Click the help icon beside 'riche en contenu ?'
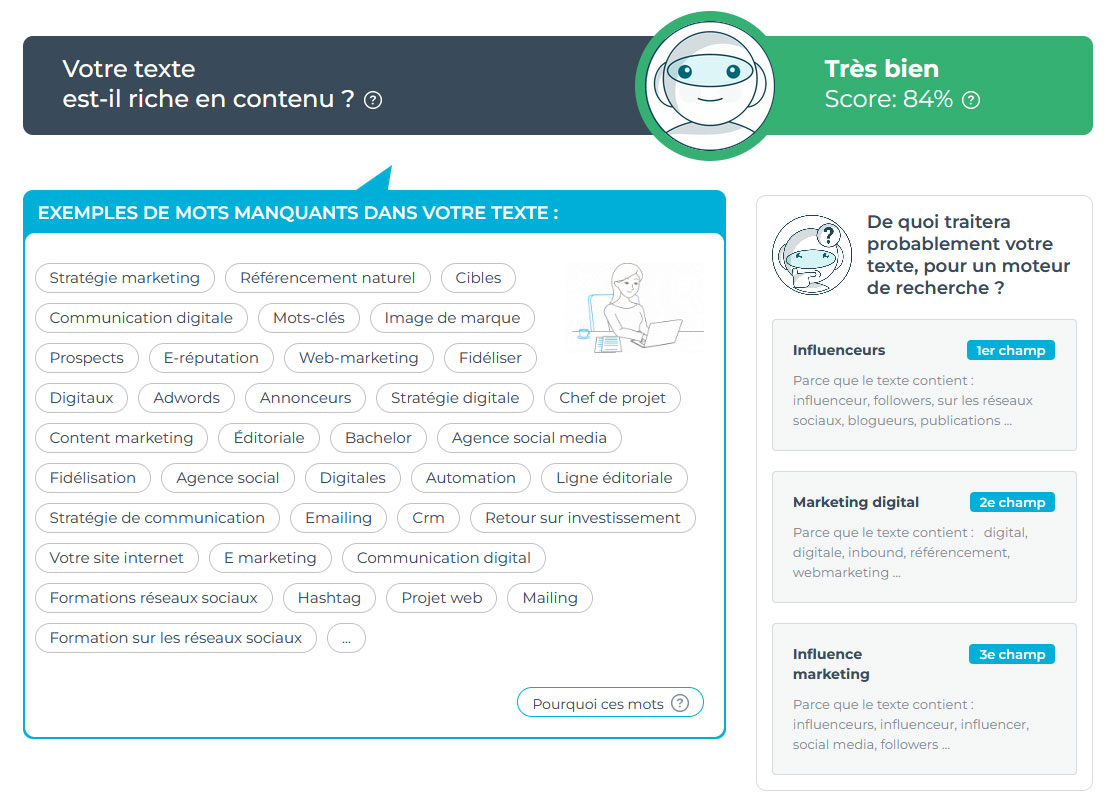 click(373, 100)
